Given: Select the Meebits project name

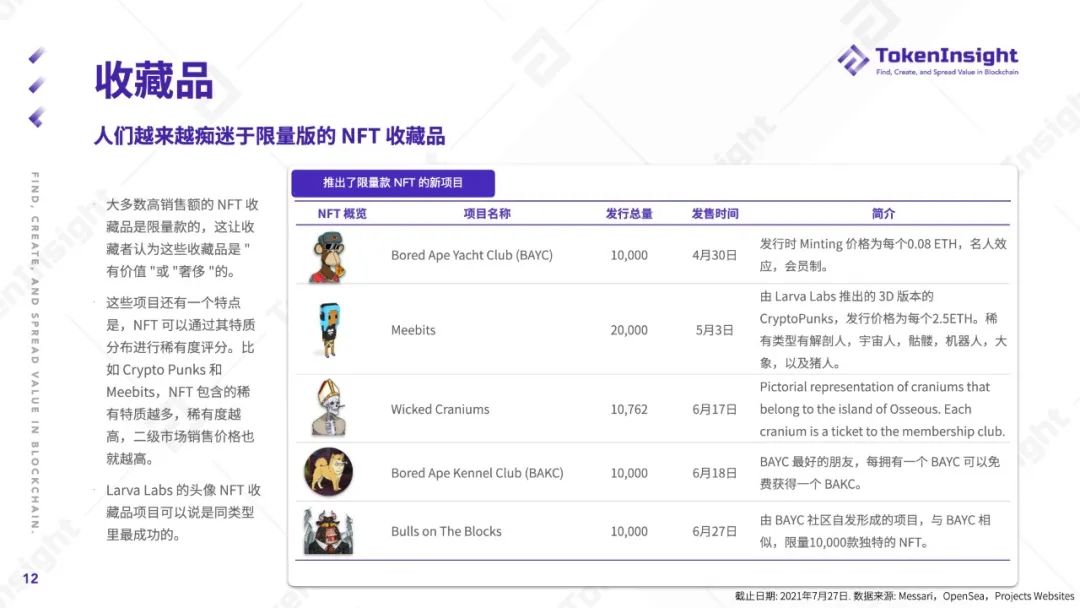Looking at the screenshot, I should [x=413, y=330].
